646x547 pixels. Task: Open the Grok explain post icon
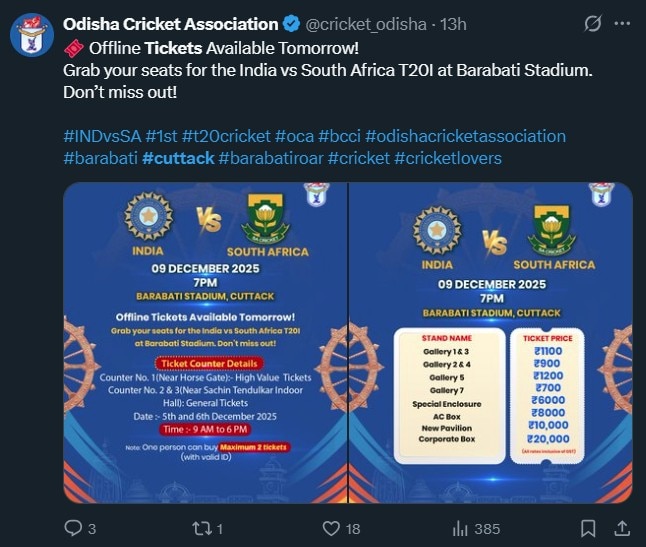click(592, 24)
